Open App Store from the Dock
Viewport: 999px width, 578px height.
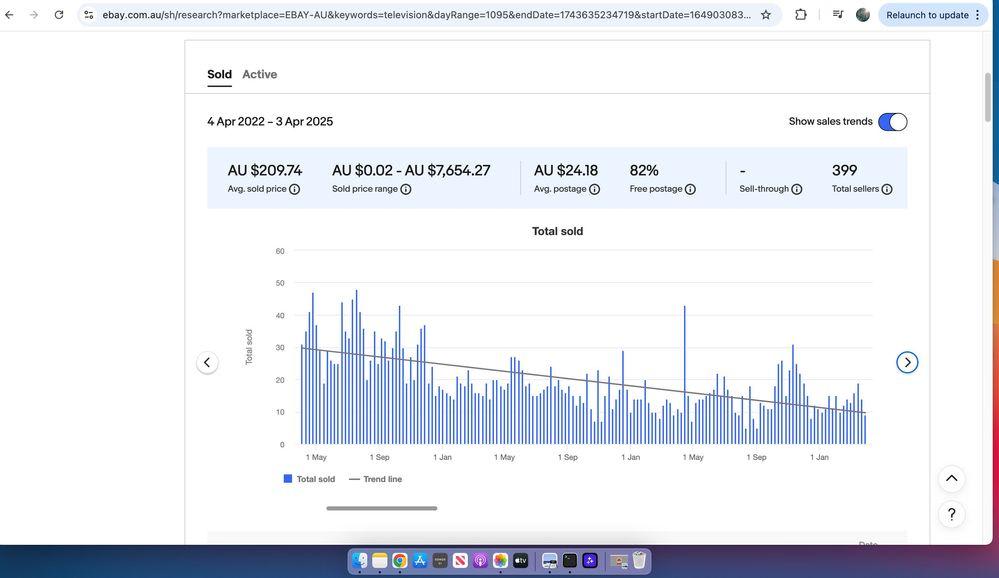(420, 561)
